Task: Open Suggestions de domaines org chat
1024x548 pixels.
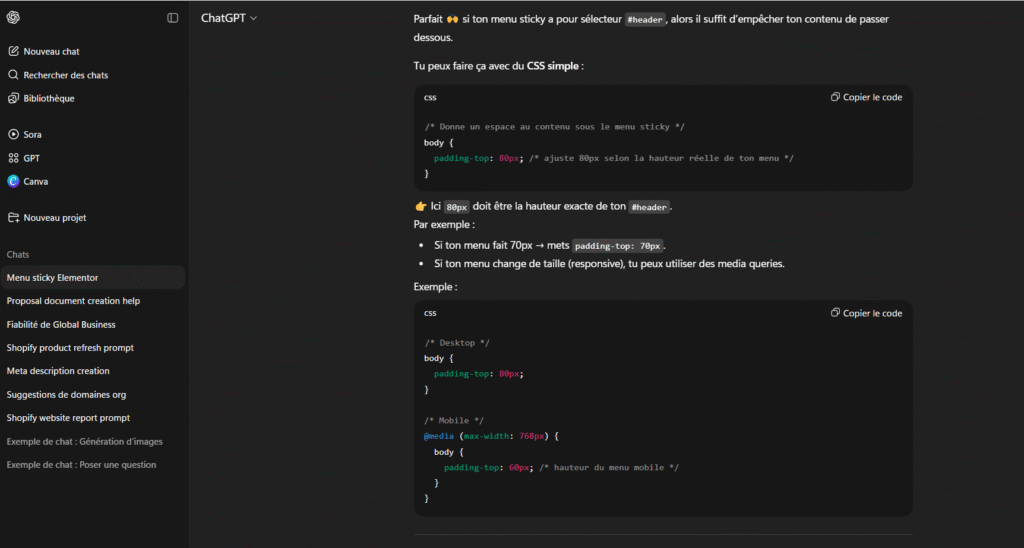Action: pos(66,394)
